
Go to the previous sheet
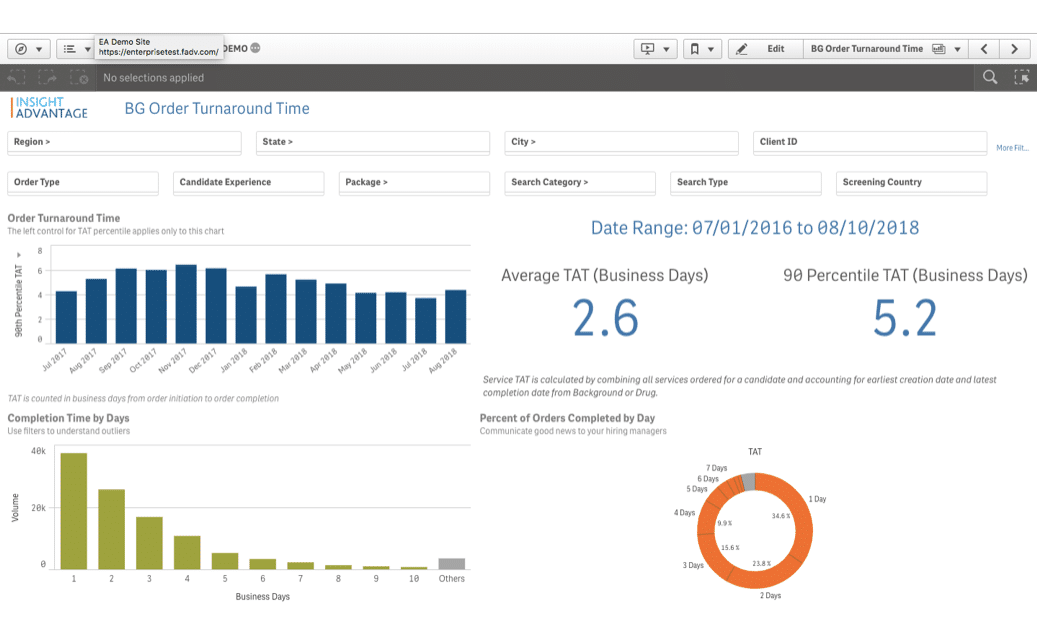tap(985, 49)
